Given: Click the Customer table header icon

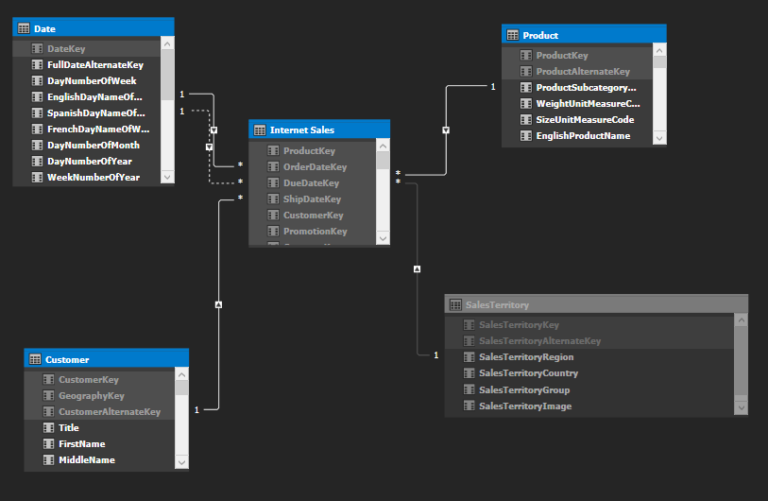Looking at the screenshot, I should (35, 359).
